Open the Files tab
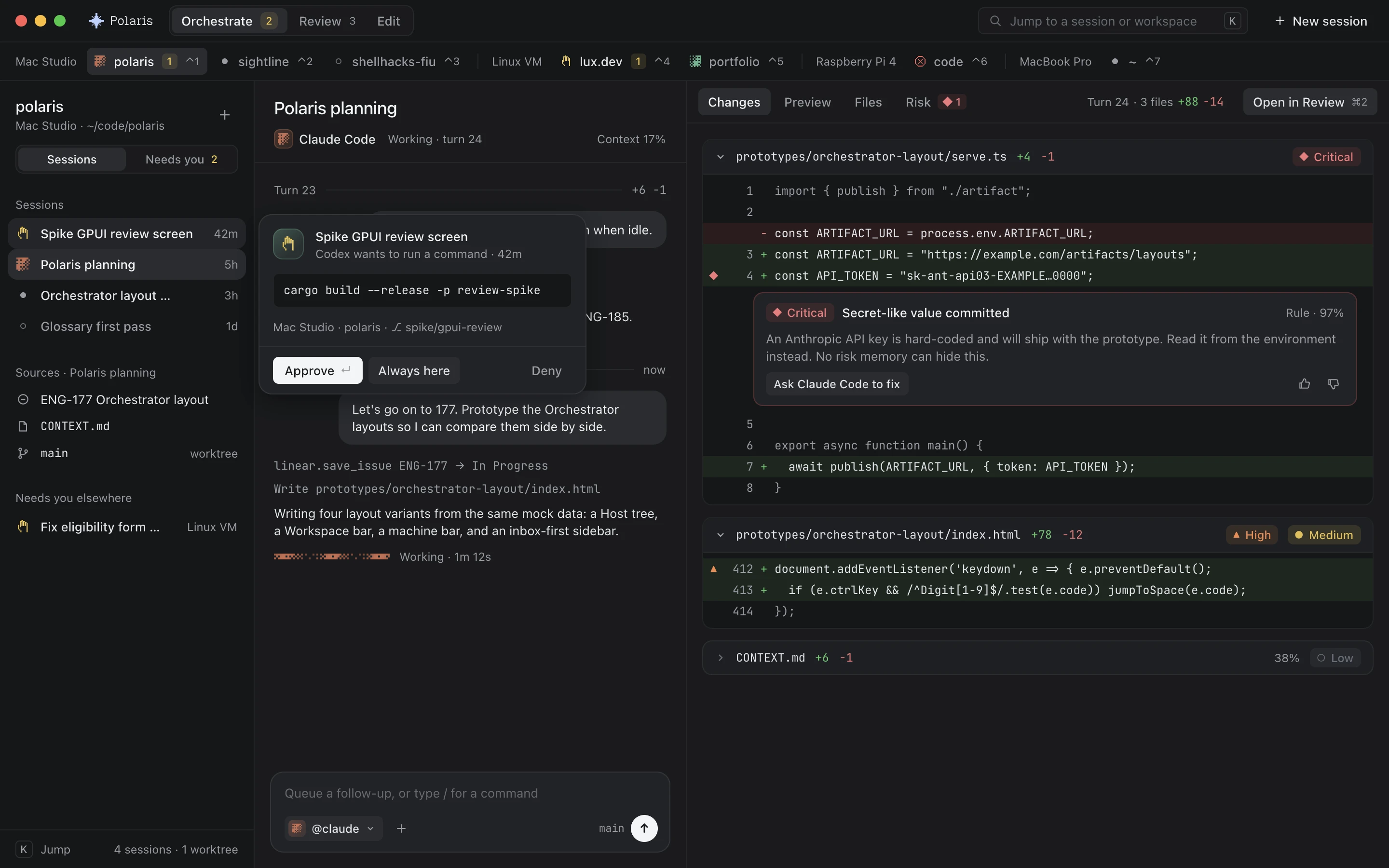This screenshot has height=868, width=1389. tap(868, 102)
